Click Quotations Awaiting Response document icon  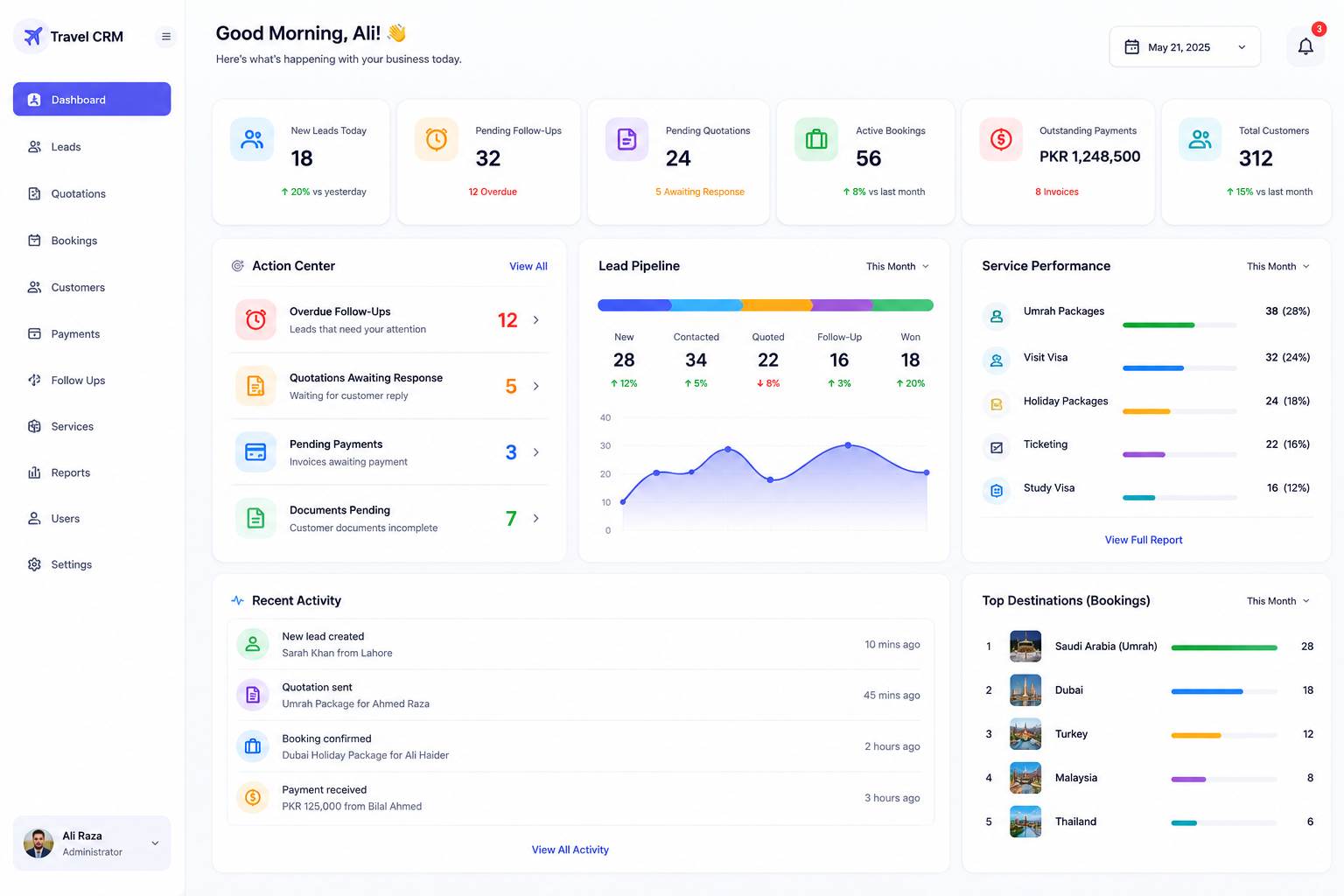click(255, 386)
